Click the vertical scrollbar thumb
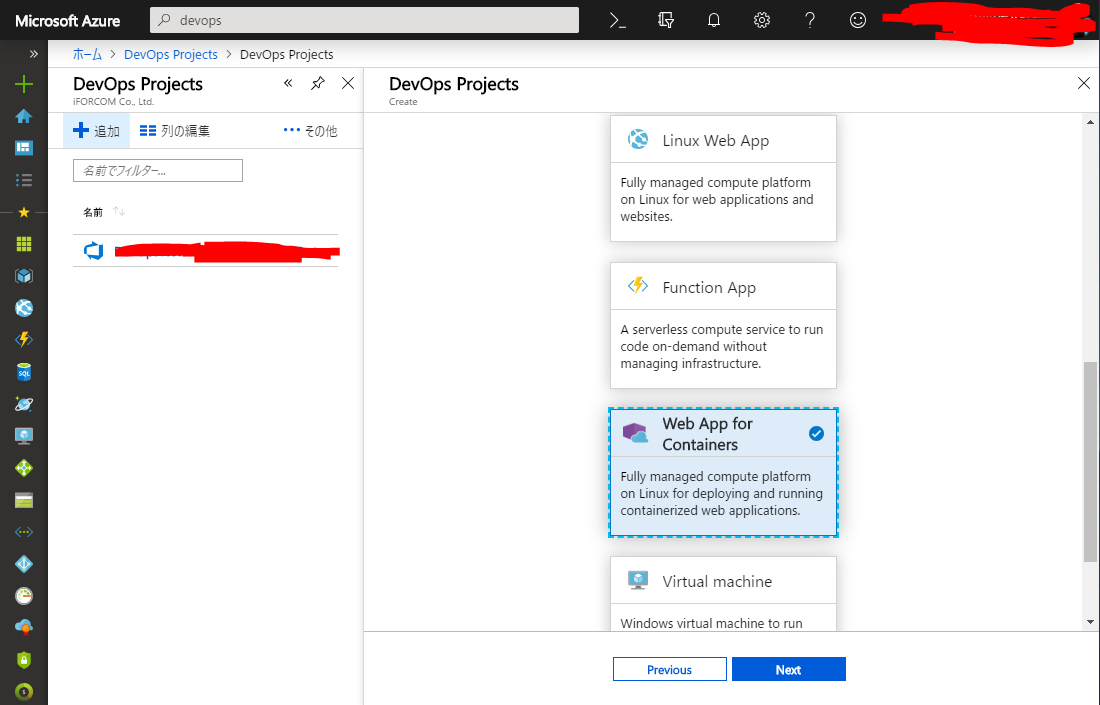This screenshot has width=1100, height=705. [x=1090, y=462]
